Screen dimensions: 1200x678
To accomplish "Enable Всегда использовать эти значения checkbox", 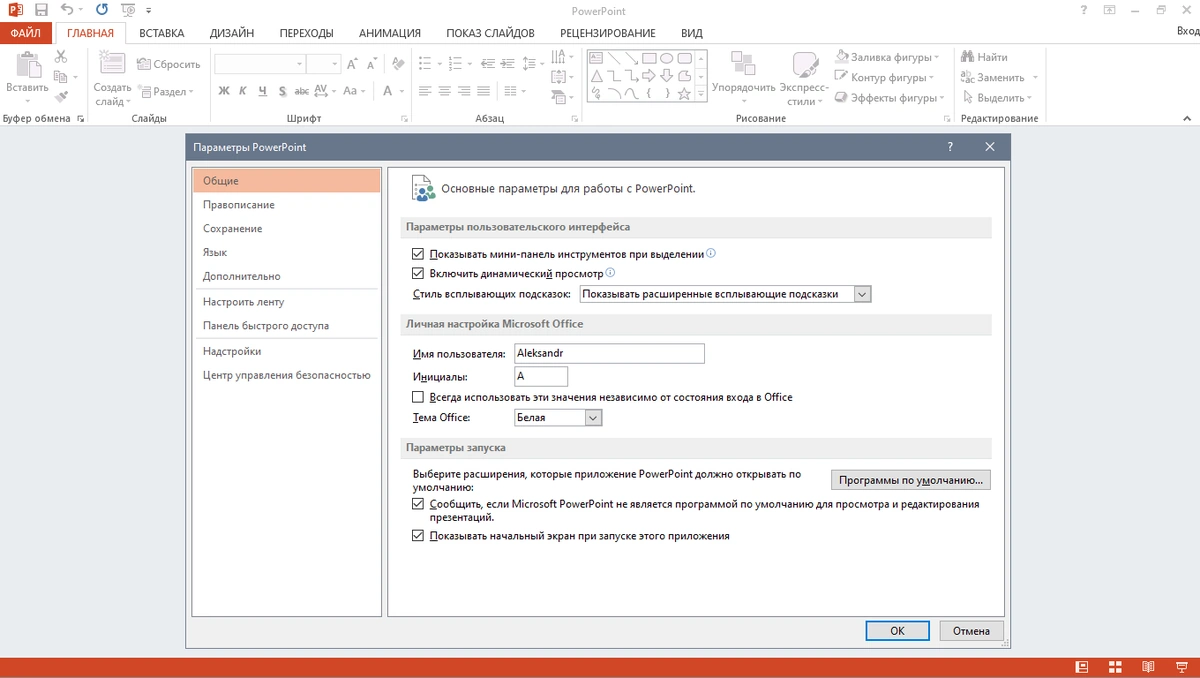I will coord(419,397).
